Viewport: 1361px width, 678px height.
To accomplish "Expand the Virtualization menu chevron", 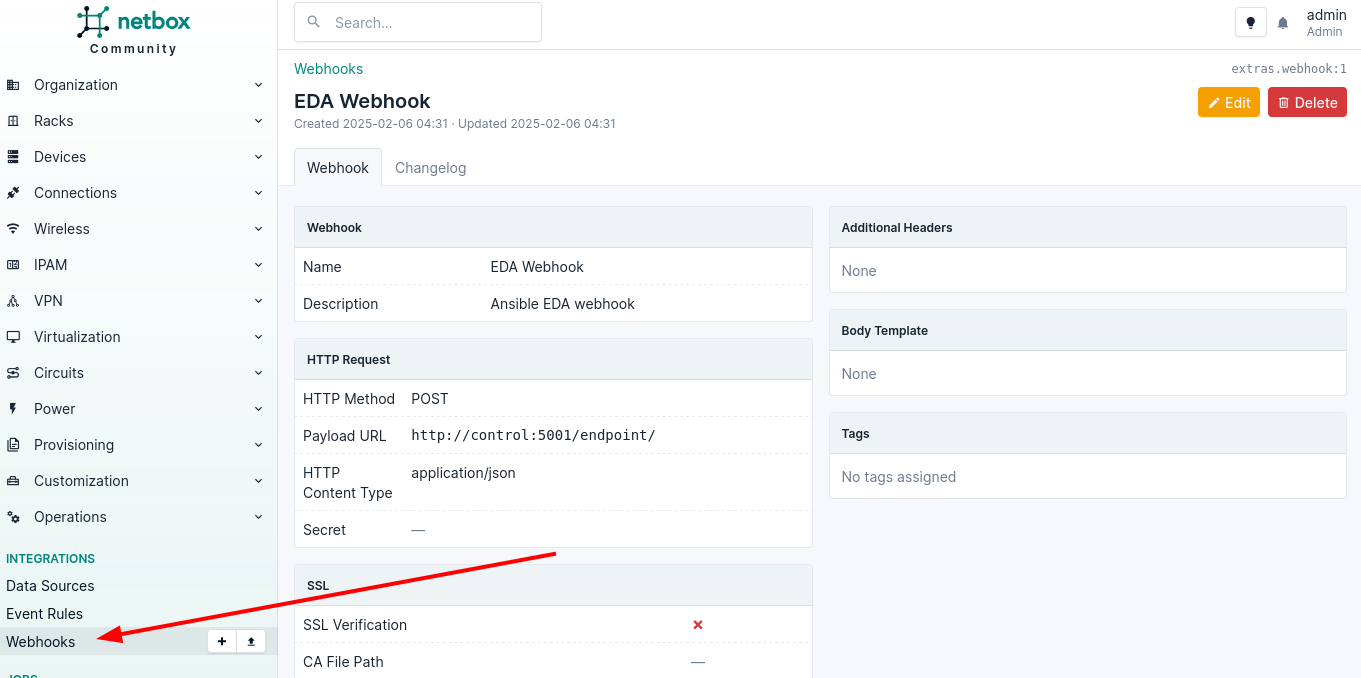I will tap(258, 337).
